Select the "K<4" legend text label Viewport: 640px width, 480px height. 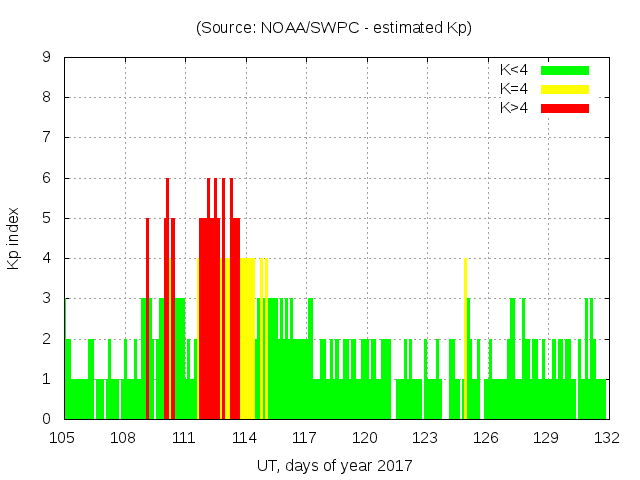515,70
